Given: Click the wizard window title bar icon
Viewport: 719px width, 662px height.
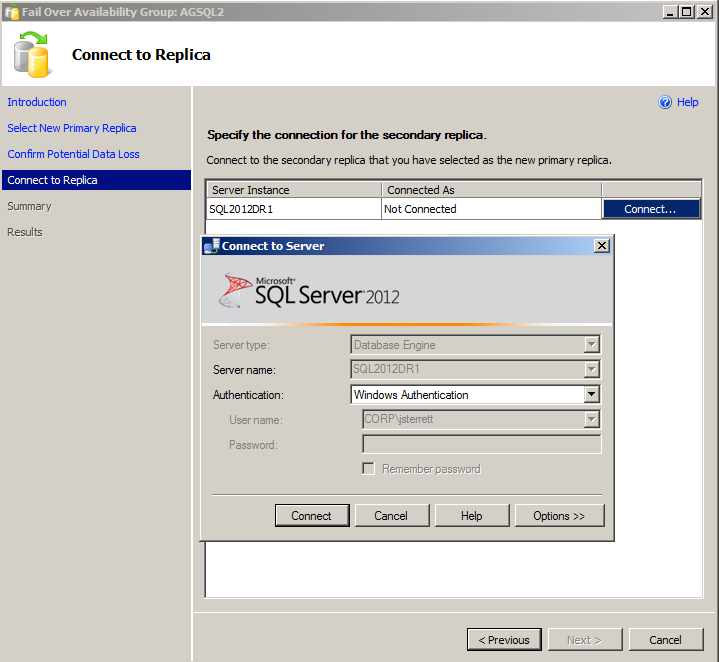Looking at the screenshot, I should coord(11,11).
